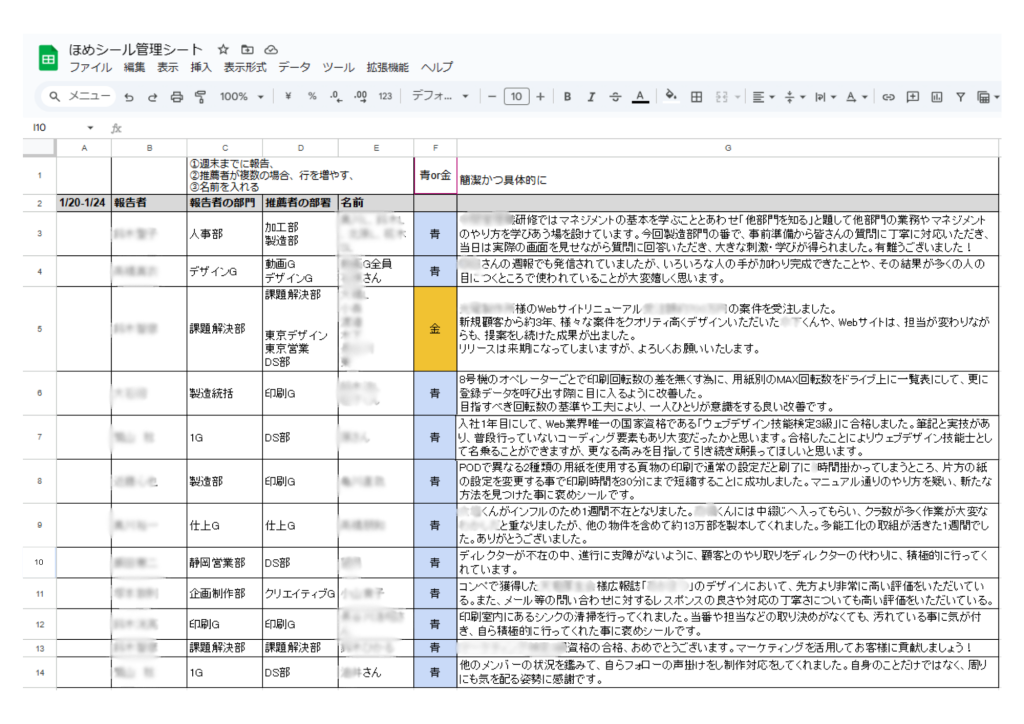Select the 静岡営業部 cell

coord(225,563)
